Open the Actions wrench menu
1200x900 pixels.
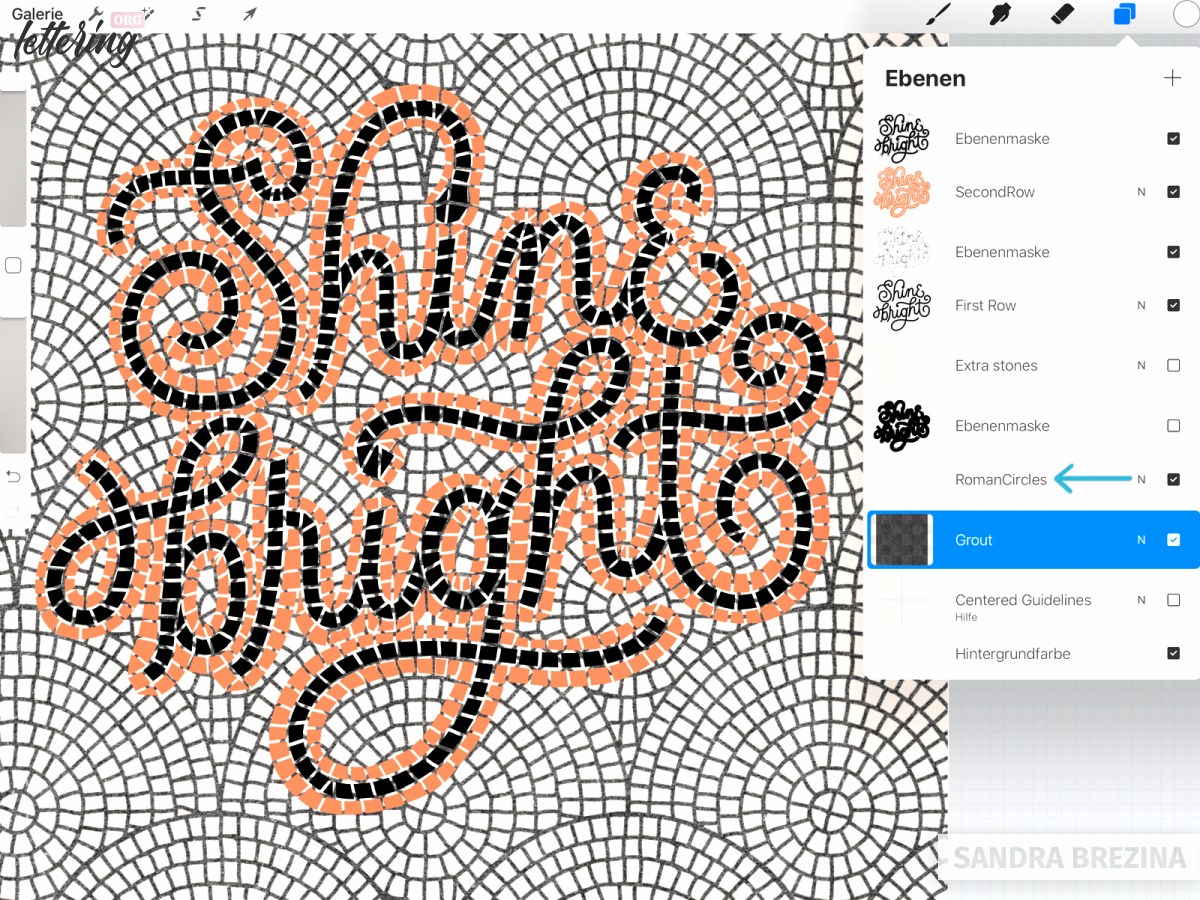[x=97, y=14]
